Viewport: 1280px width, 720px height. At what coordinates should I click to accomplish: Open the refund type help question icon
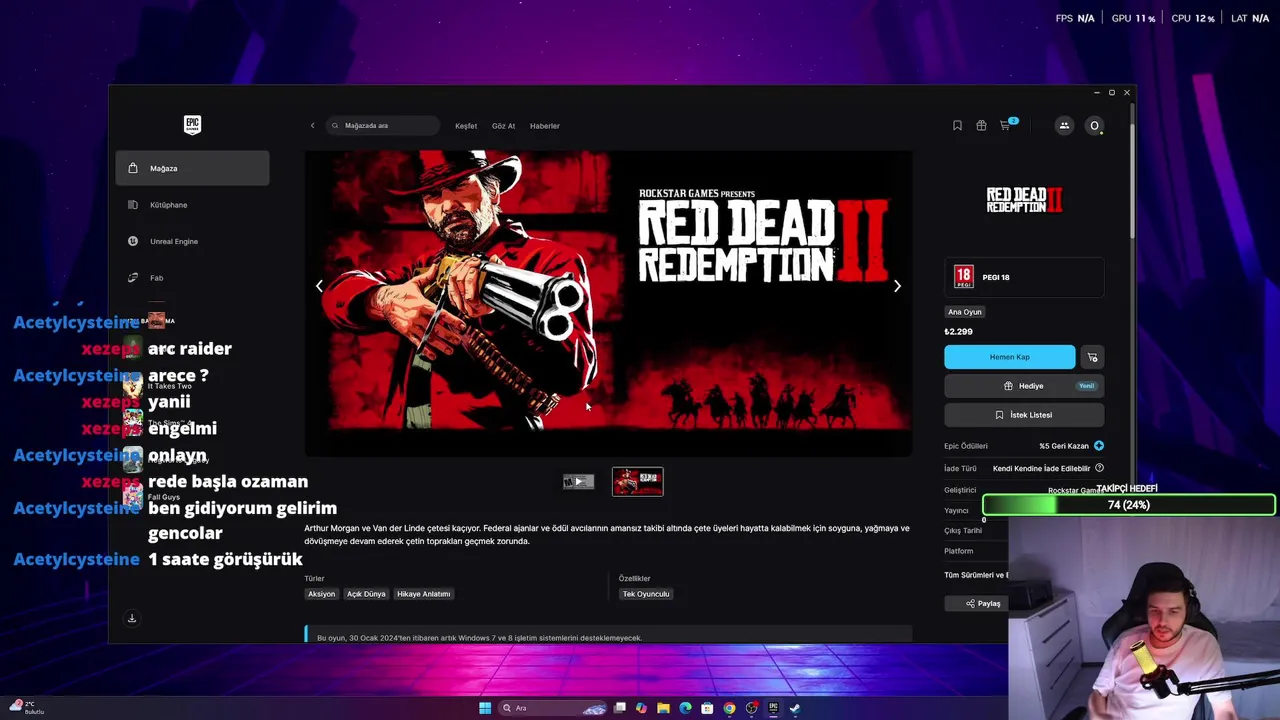pyautogui.click(x=1099, y=468)
